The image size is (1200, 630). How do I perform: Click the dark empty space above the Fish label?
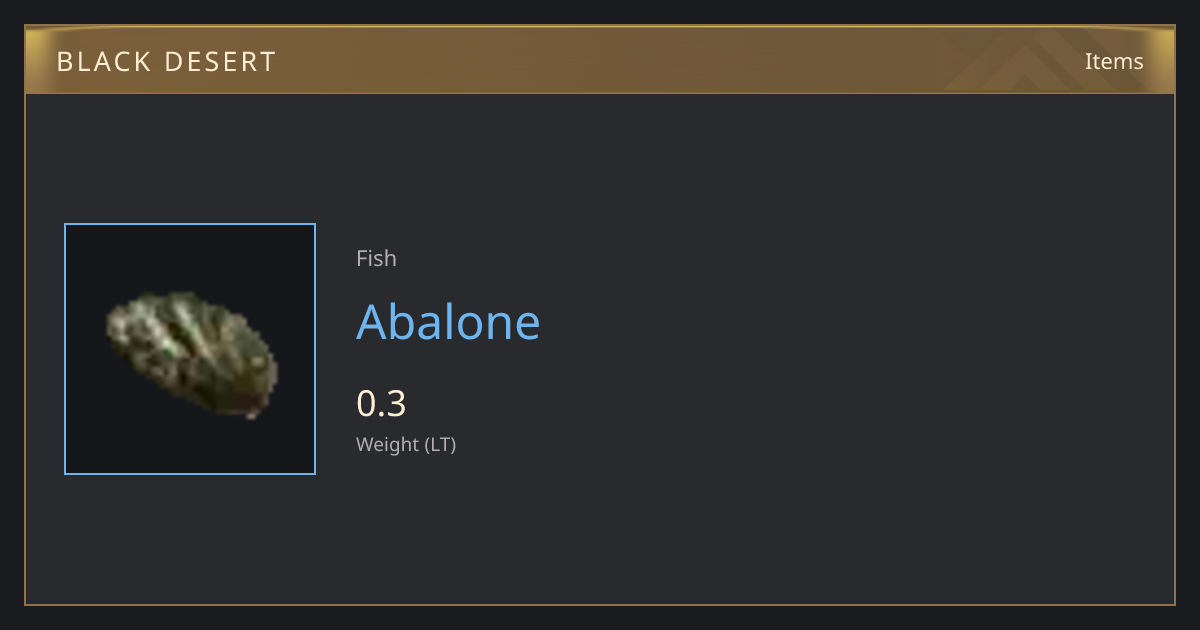coord(600,170)
